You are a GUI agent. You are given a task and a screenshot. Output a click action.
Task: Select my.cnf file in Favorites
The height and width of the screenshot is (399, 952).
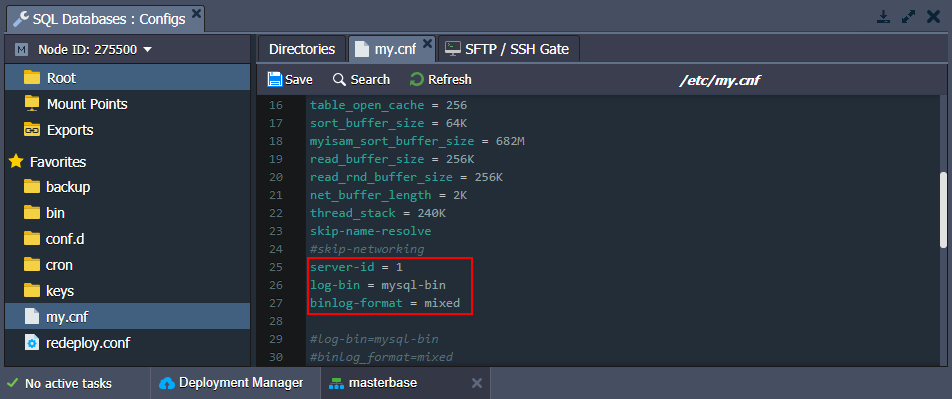[128, 316]
